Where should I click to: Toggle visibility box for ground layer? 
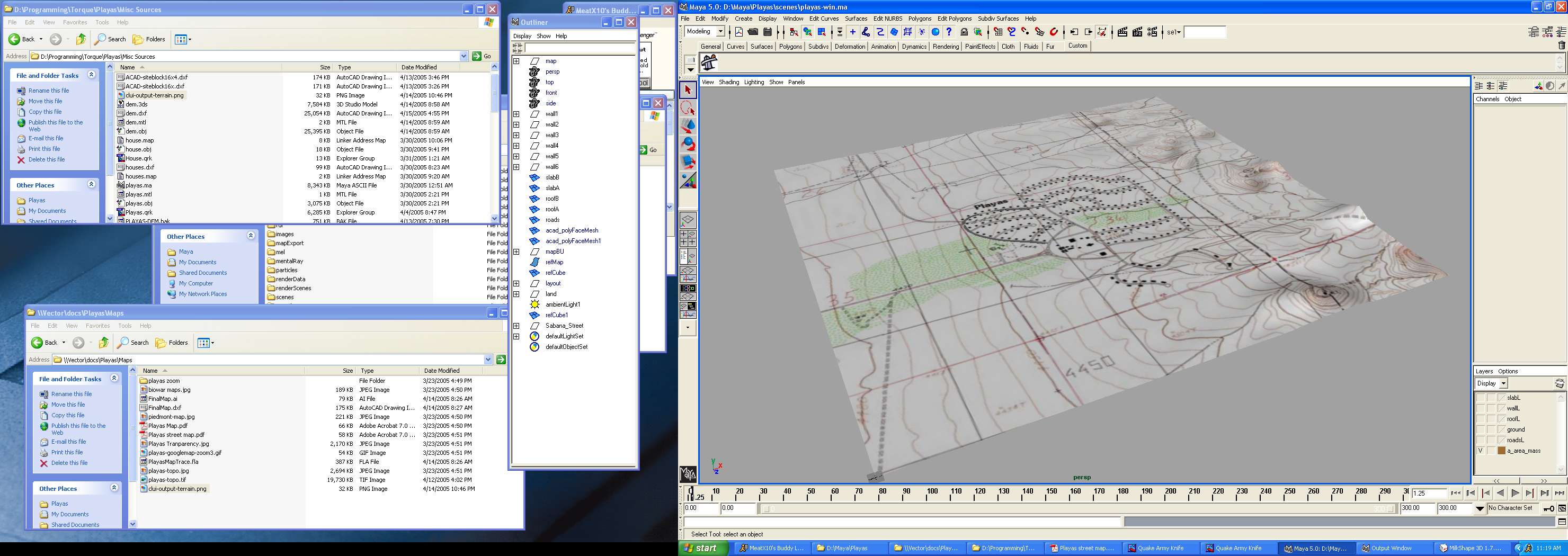(1481, 429)
